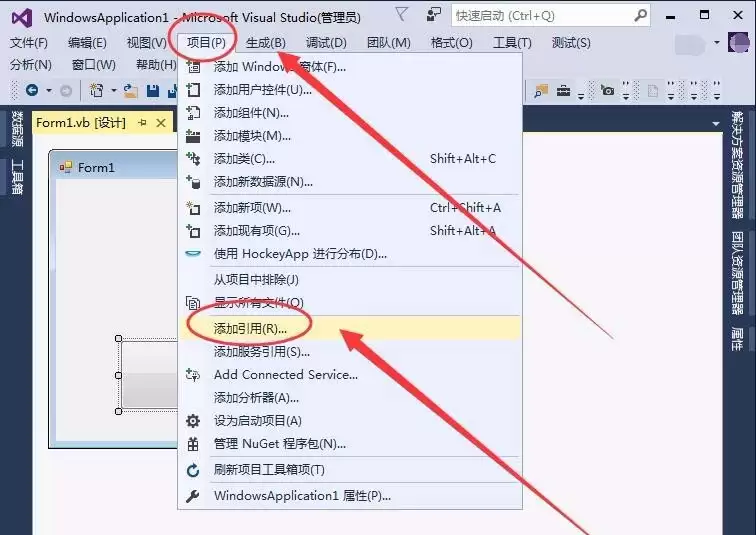The height and width of the screenshot is (535, 756).
Task: Toggle the pin on Form1.vb tab
Action: 142,123
